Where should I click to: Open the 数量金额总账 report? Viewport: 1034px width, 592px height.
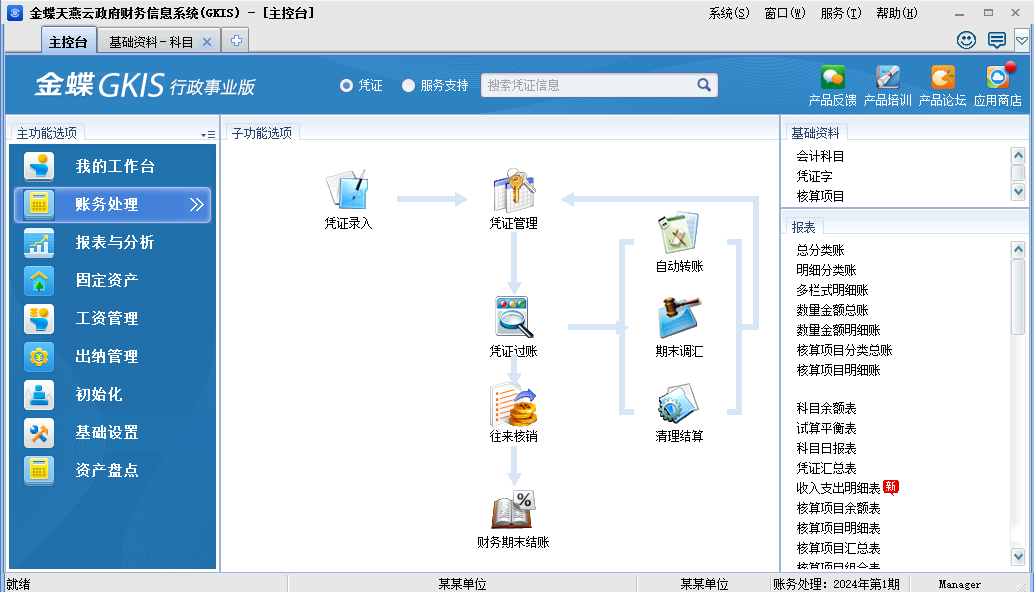tap(832, 310)
